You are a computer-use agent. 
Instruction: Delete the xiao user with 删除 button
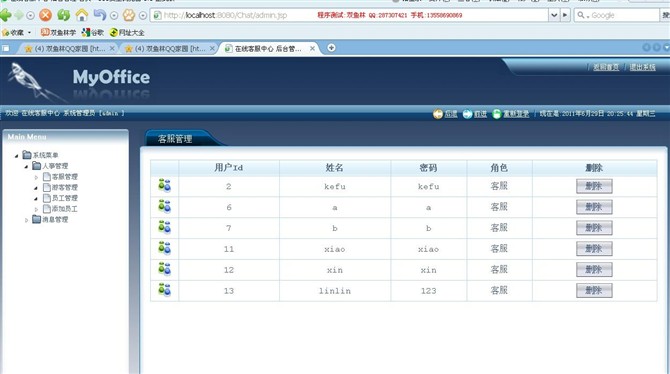click(x=594, y=248)
